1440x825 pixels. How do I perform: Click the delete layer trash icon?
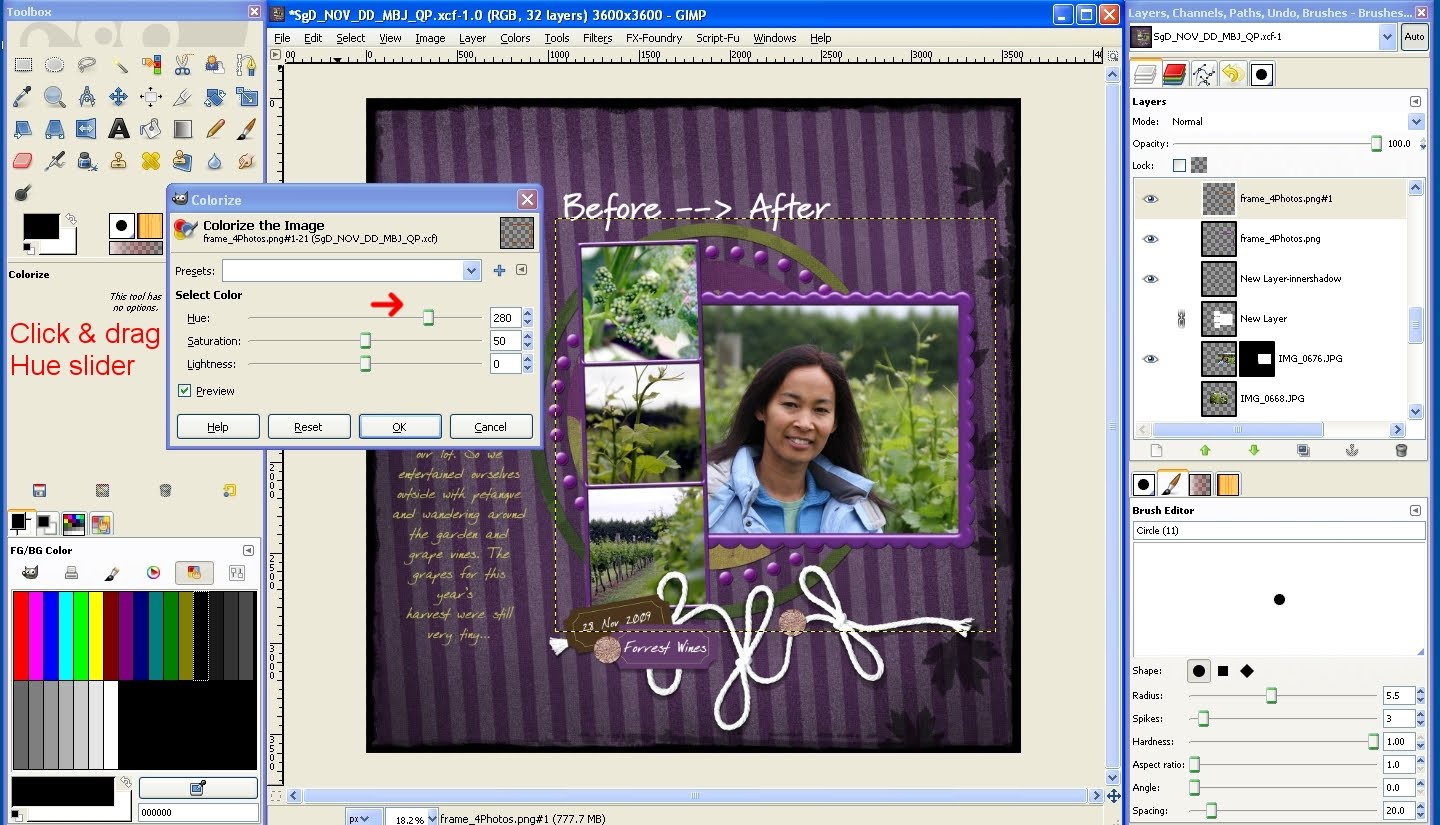click(x=1400, y=451)
